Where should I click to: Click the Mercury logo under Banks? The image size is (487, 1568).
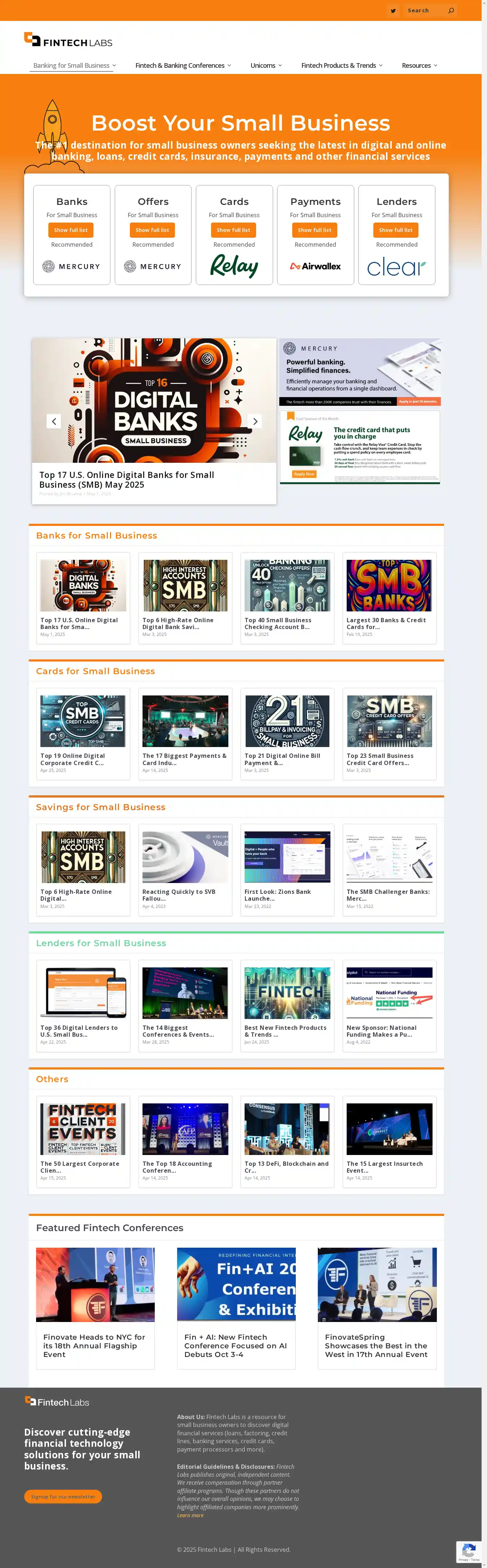pos(71,266)
